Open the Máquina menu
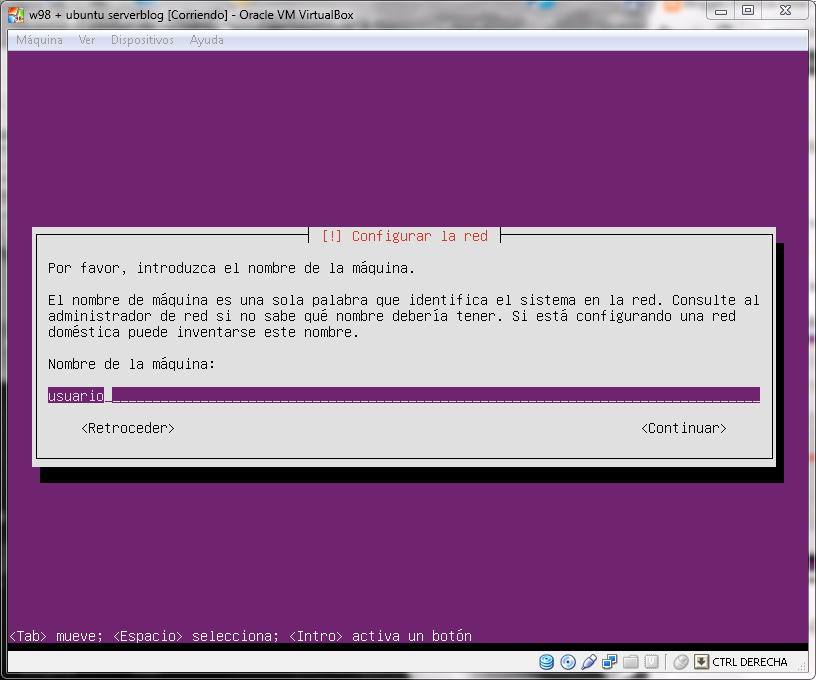 tap(39, 40)
